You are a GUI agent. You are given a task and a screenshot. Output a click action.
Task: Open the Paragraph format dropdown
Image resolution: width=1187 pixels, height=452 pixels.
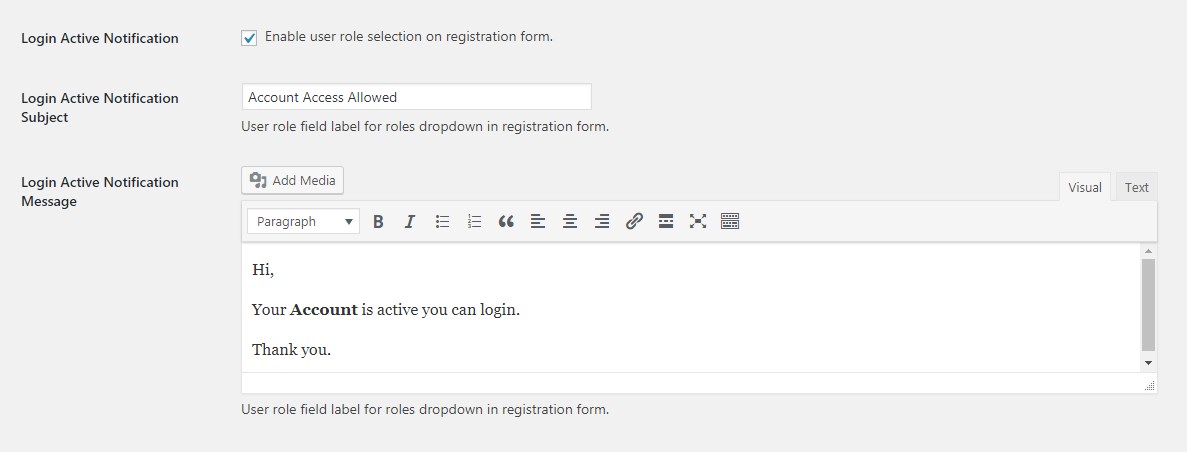pos(304,222)
